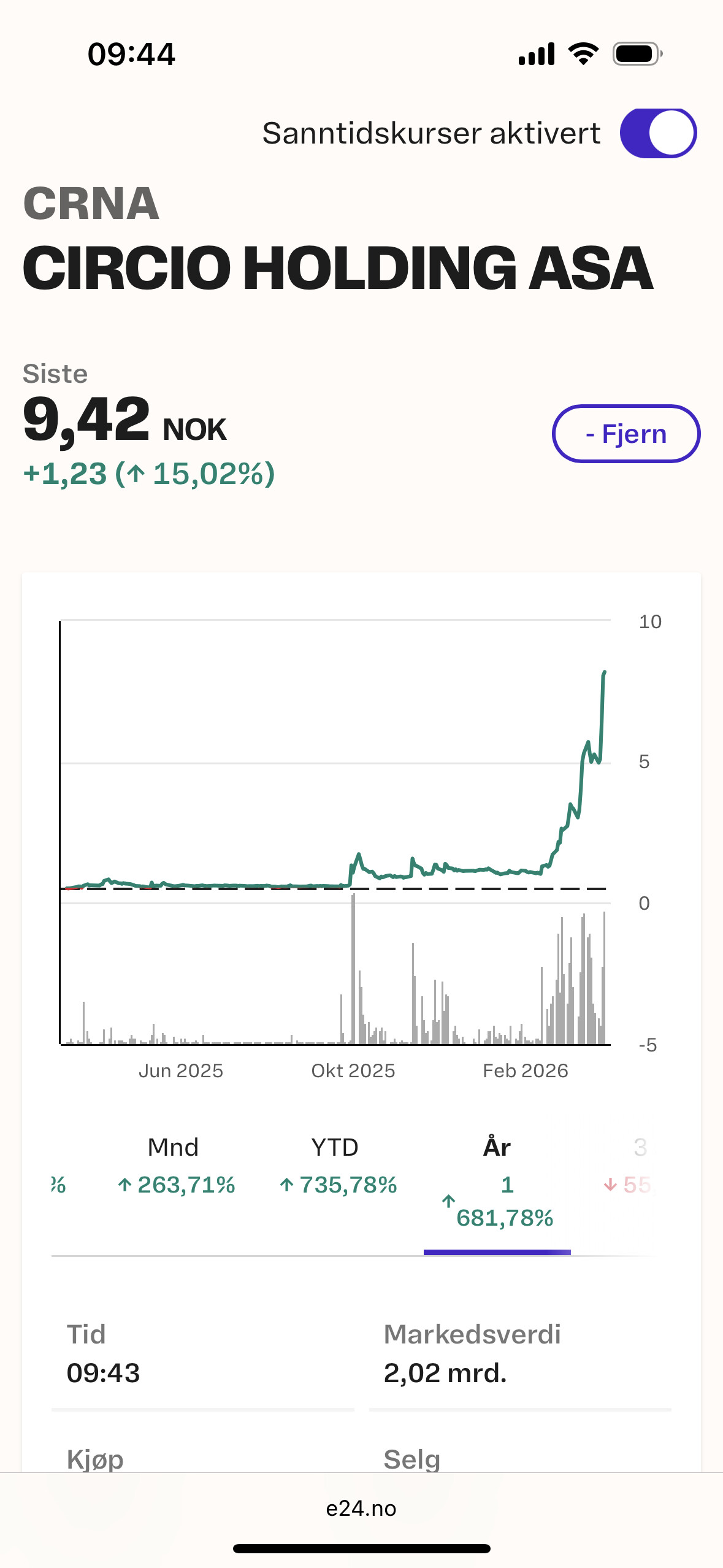This screenshot has height=1568, width=723.
Task: Click the Okt 2025 axis label
Action: tap(353, 1070)
